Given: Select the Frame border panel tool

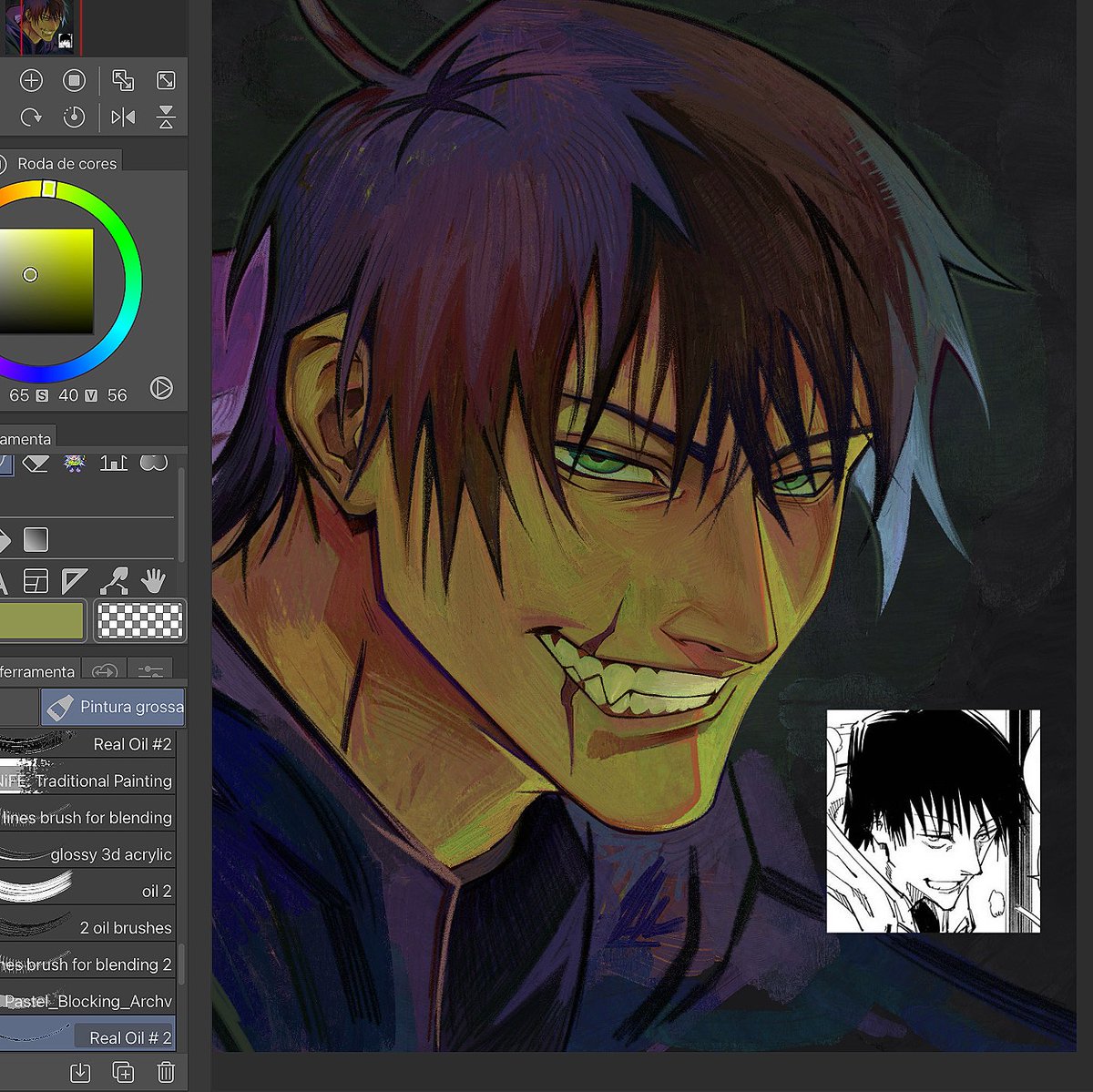Looking at the screenshot, I should pos(36,580).
